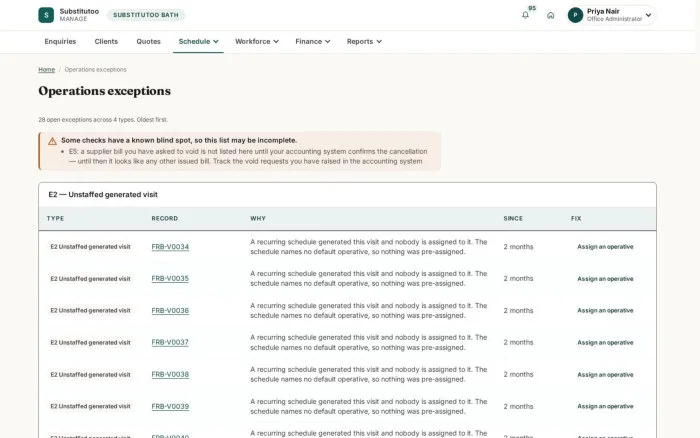This screenshot has height=438, width=700.
Task: Click the Substitutoo S logo
Action: pos(46,15)
